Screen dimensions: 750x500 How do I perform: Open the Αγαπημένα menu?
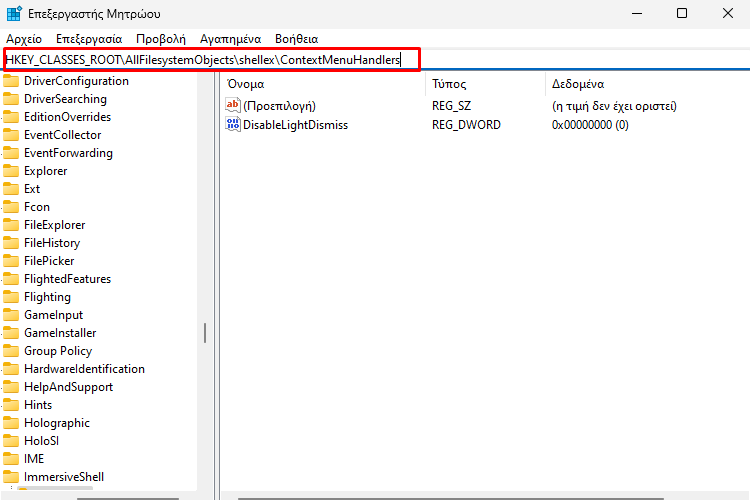tap(231, 39)
